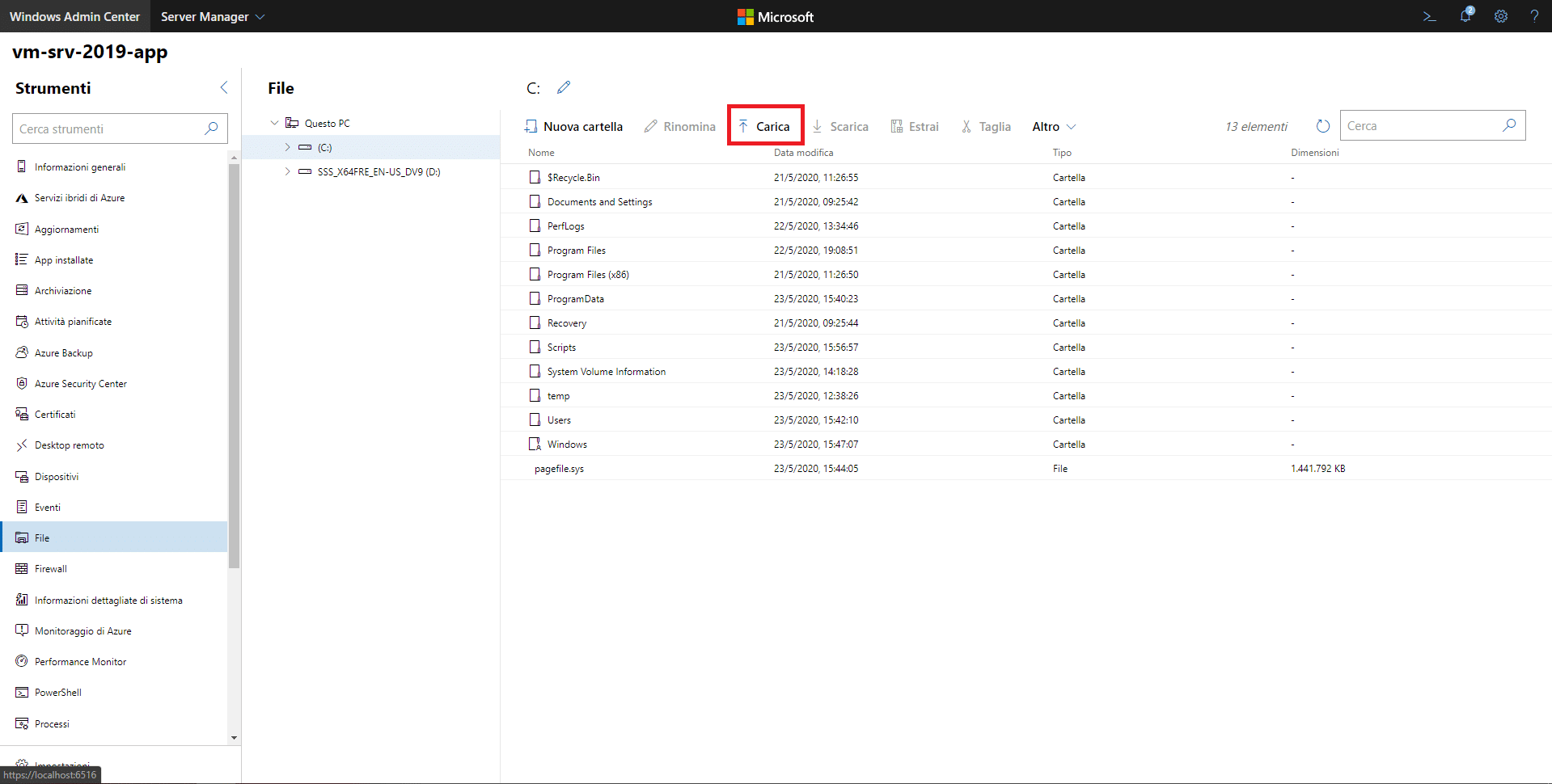Click the edit path pencil icon
Image resolution: width=1552 pixels, height=784 pixels.
[x=564, y=87]
